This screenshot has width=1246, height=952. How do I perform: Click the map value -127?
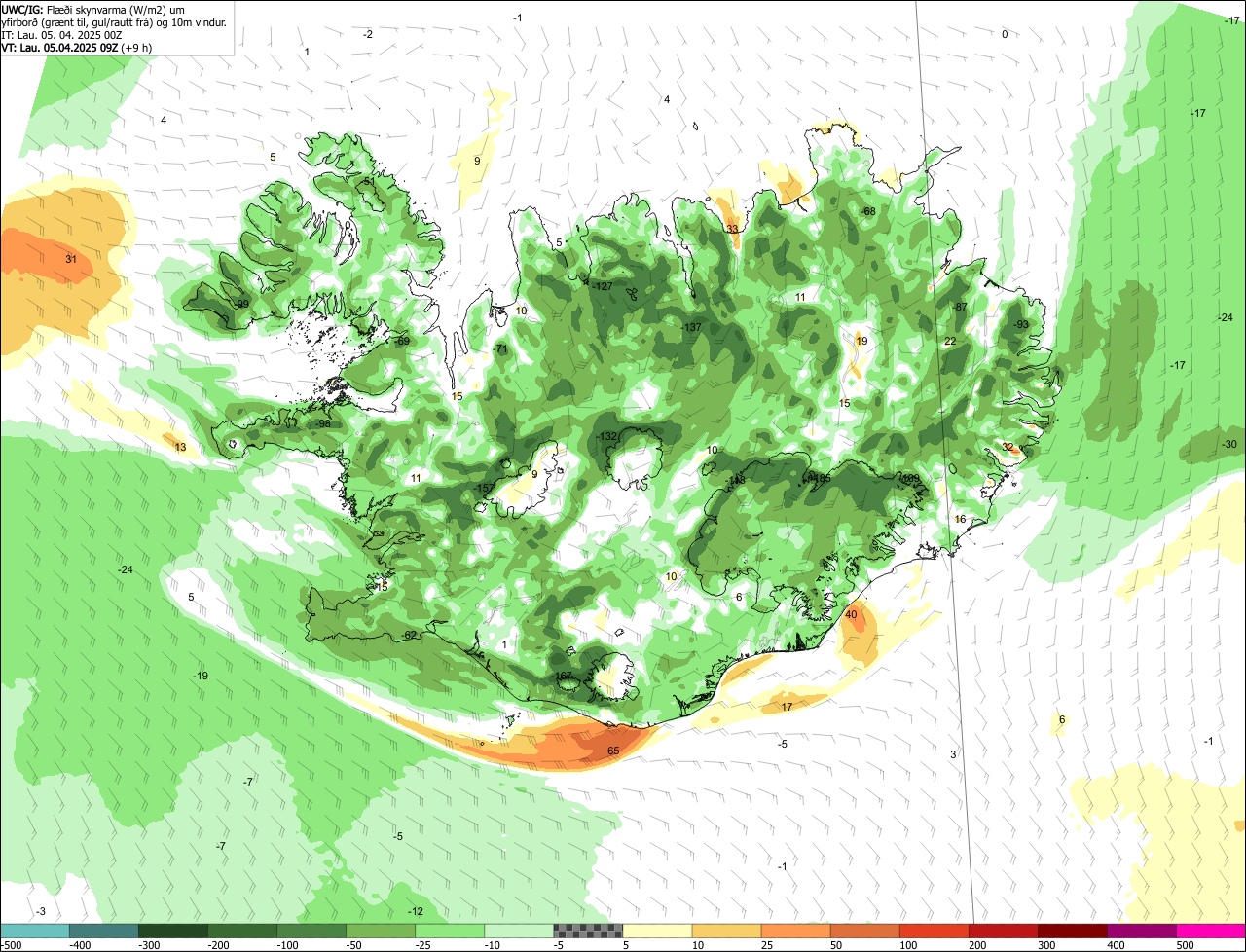pyautogui.click(x=603, y=286)
